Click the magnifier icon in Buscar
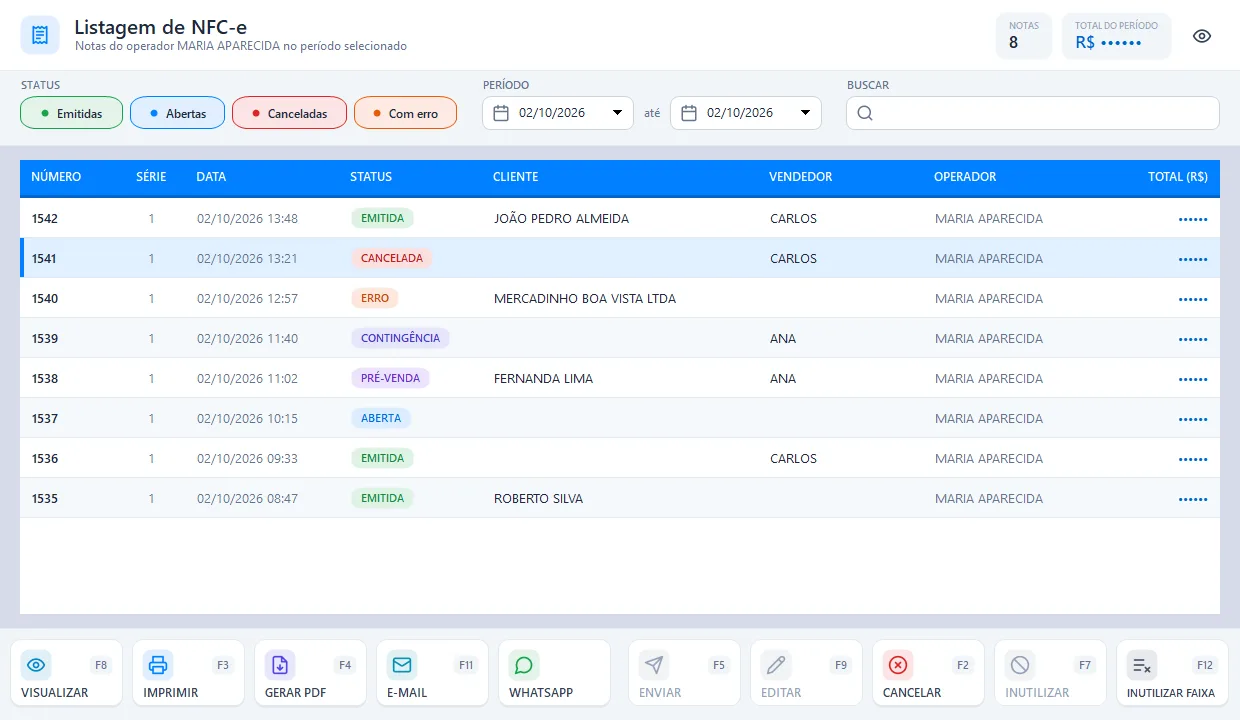Image resolution: width=1240 pixels, height=720 pixels. (865, 113)
